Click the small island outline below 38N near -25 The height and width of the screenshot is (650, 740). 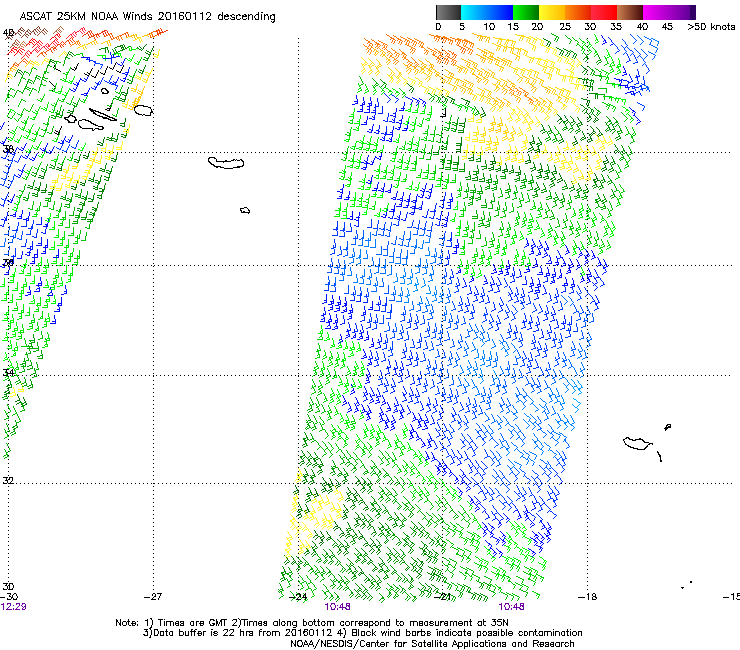click(245, 210)
